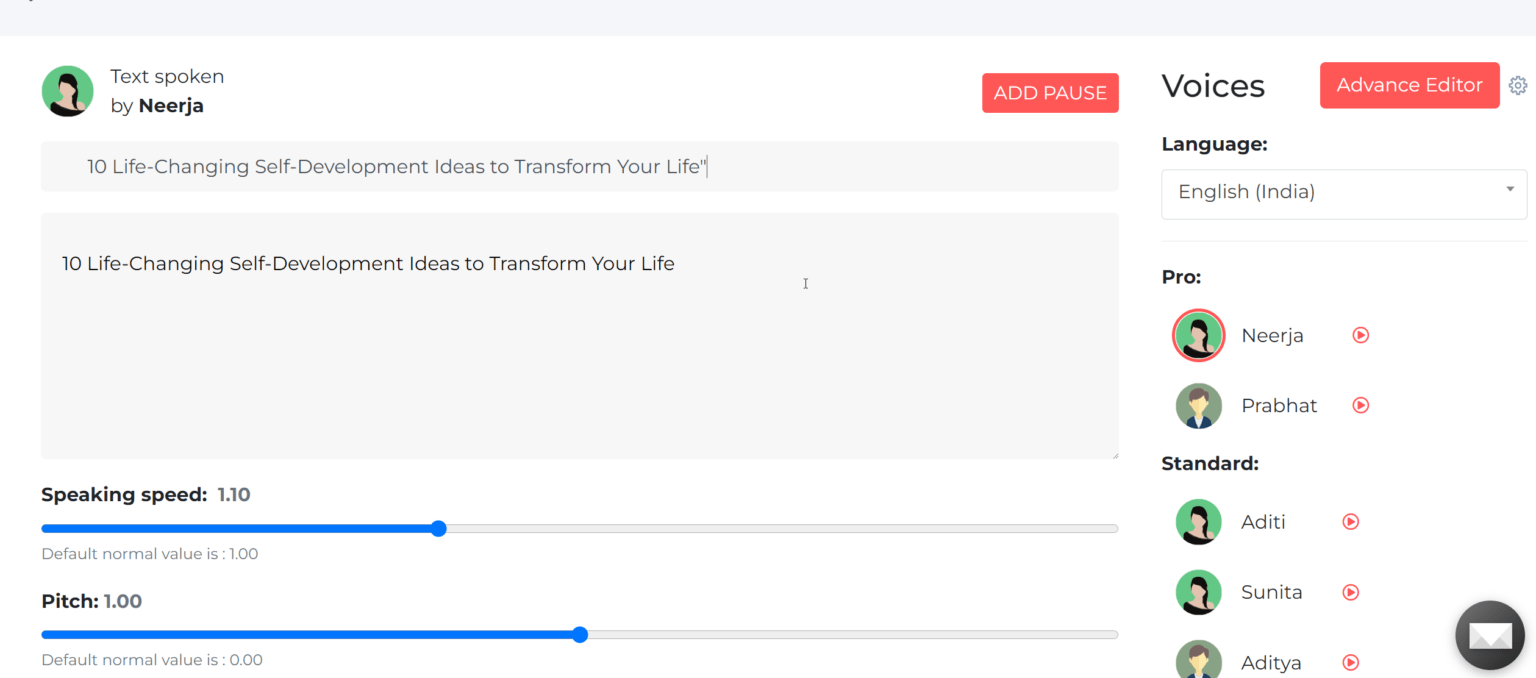Open voice settings via the gear icon
This screenshot has height=678, width=1536.
coord(1518,85)
